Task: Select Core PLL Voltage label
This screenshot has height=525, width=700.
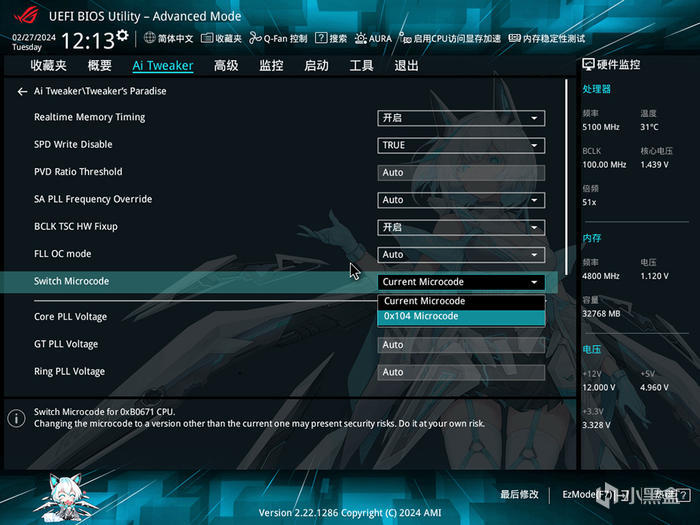Action: [x=71, y=317]
